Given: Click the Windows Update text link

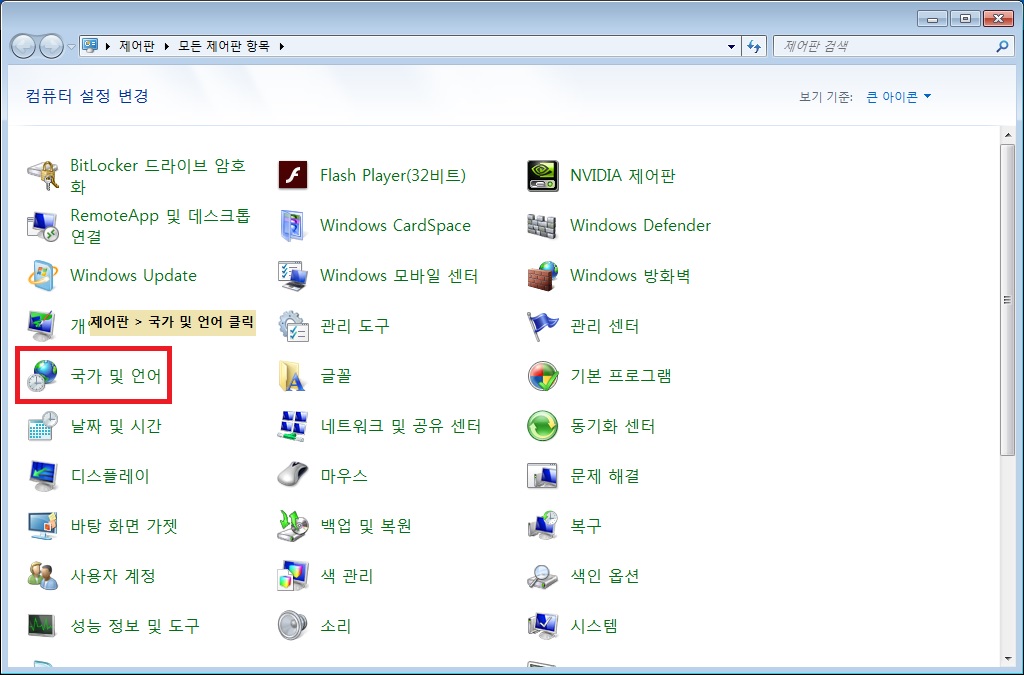Looking at the screenshot, I should click(133, 275).
